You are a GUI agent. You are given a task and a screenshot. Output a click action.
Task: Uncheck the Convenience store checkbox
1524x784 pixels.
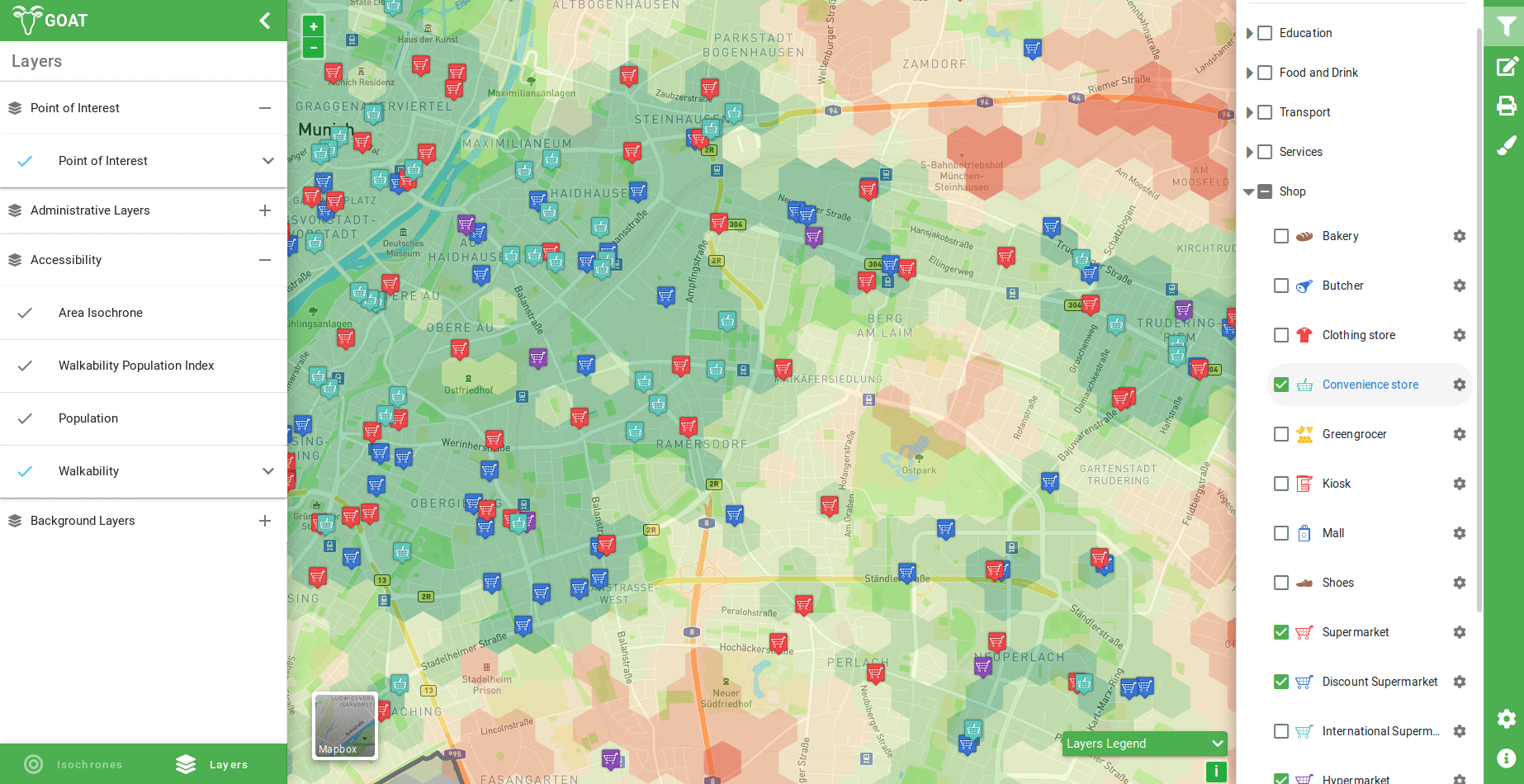point(1281,385)
